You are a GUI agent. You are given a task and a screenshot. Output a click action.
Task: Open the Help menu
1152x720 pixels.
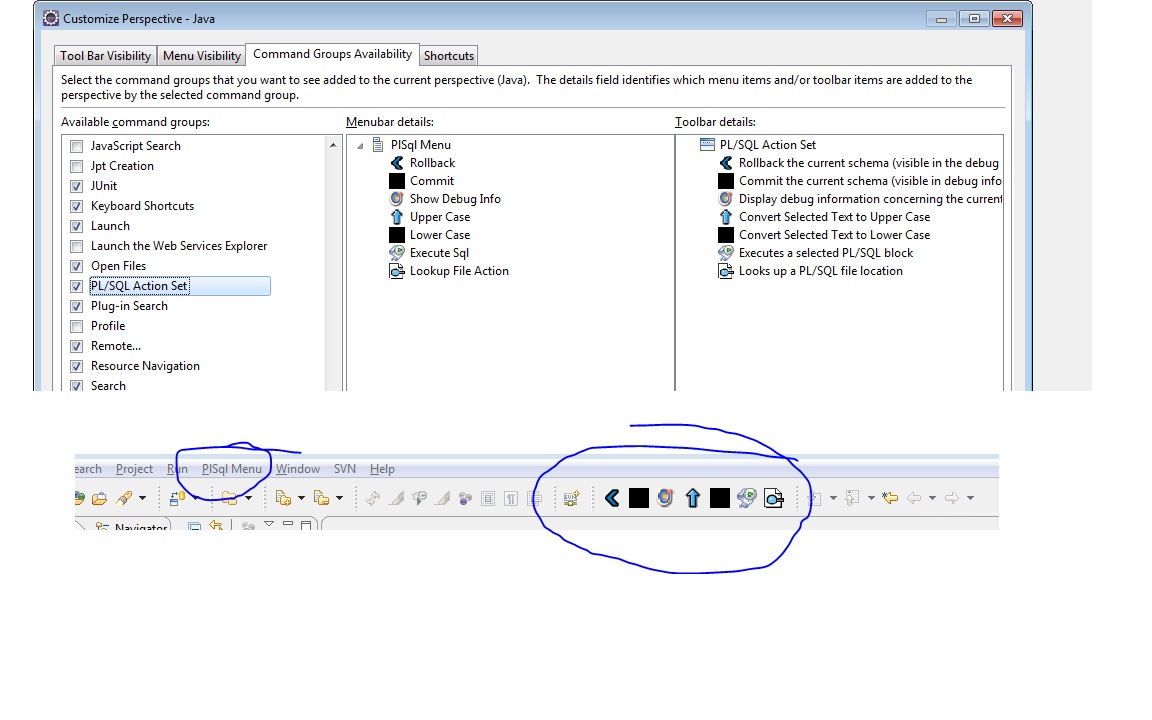[382, 469]
